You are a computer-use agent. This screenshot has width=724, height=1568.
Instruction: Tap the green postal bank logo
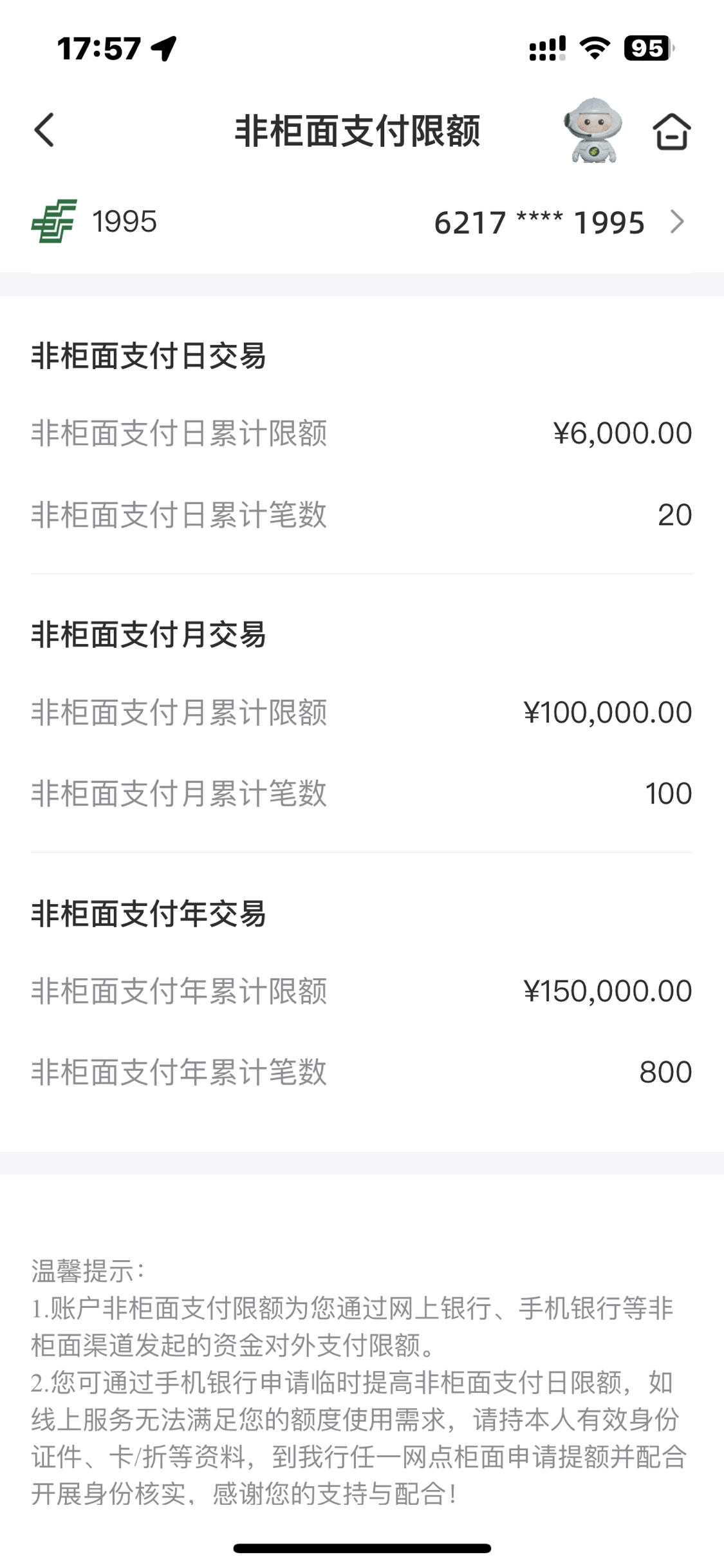point(54,221)
